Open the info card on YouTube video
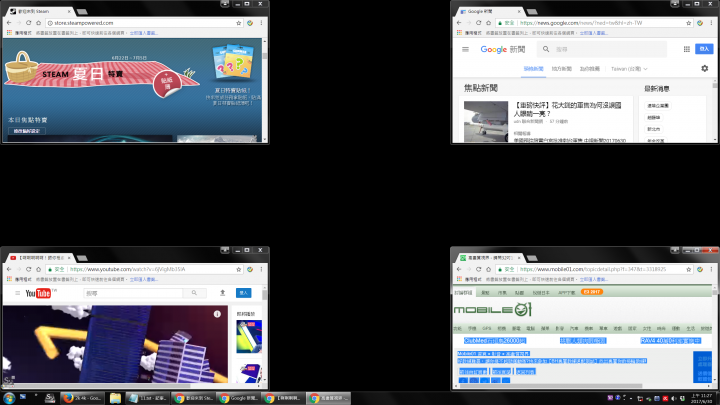The width and height of the screenshot is (720, 405). point(217,314)
